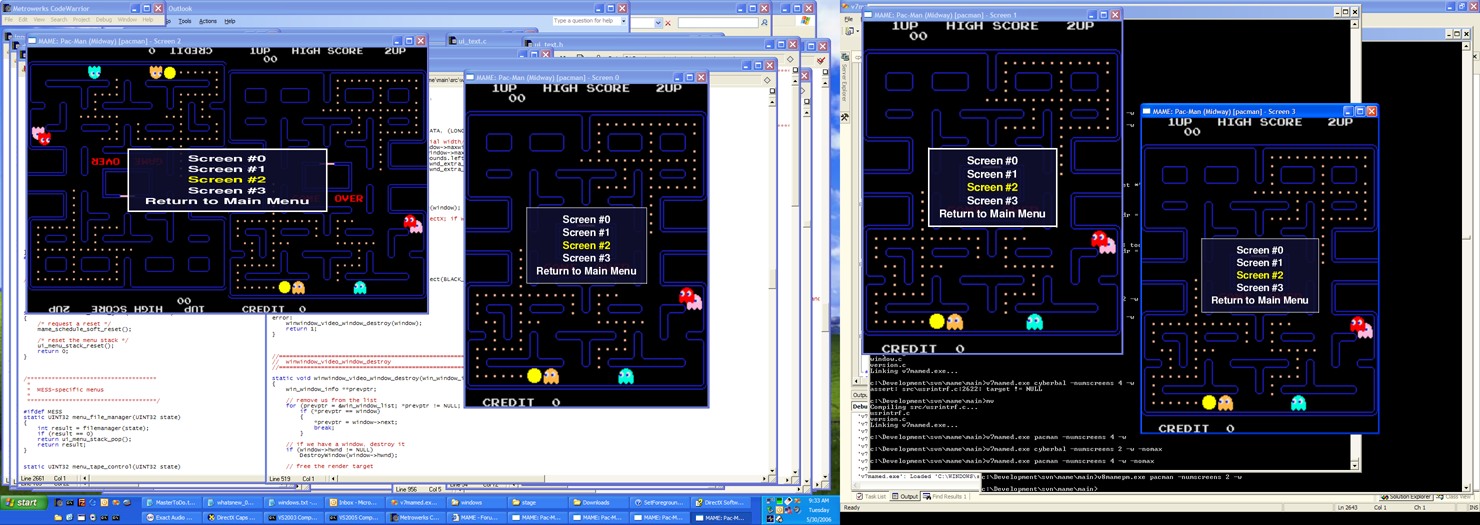This screenshot has width=1480, height=525.
Task: Click console window vertical scrollbar down arrow
Action: point(1355,466)
